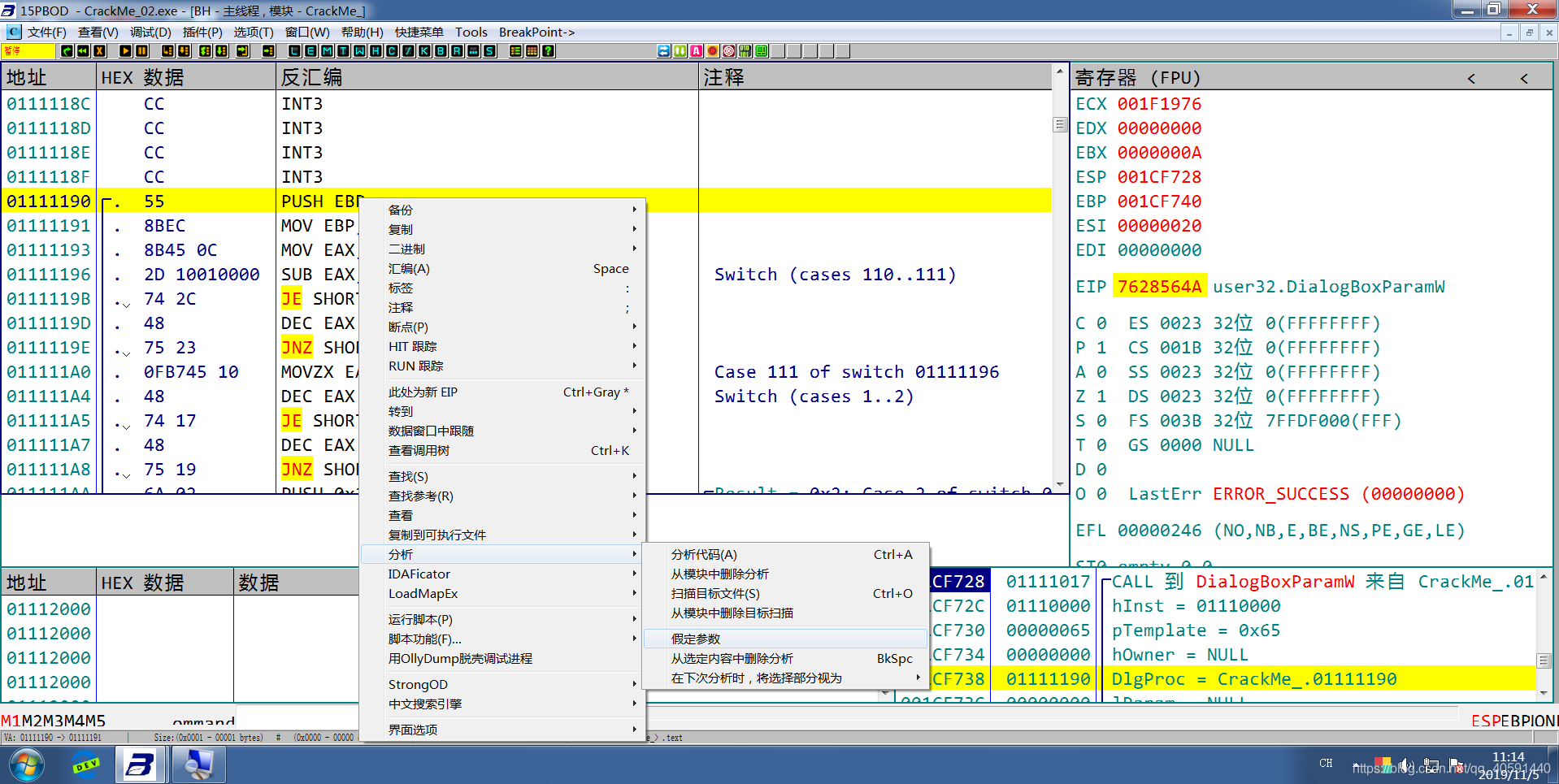Expand the 界面选项 submenu
This screenshot has width=1559, height=784.
[503, 730]
